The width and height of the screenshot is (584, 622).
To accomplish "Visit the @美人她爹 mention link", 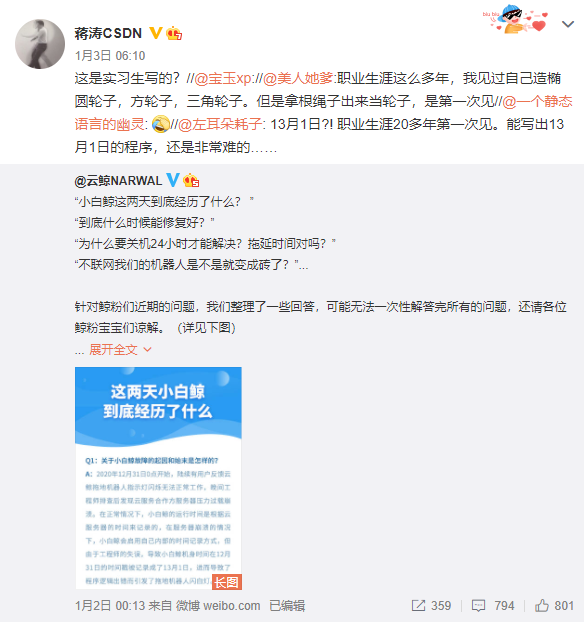I will [298, 78].
